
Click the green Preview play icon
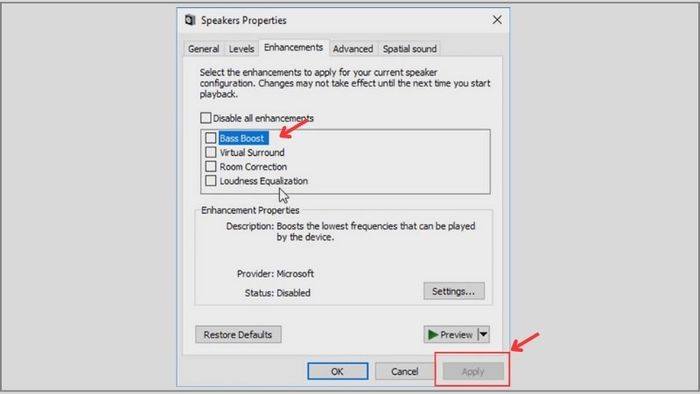[433, 335]
